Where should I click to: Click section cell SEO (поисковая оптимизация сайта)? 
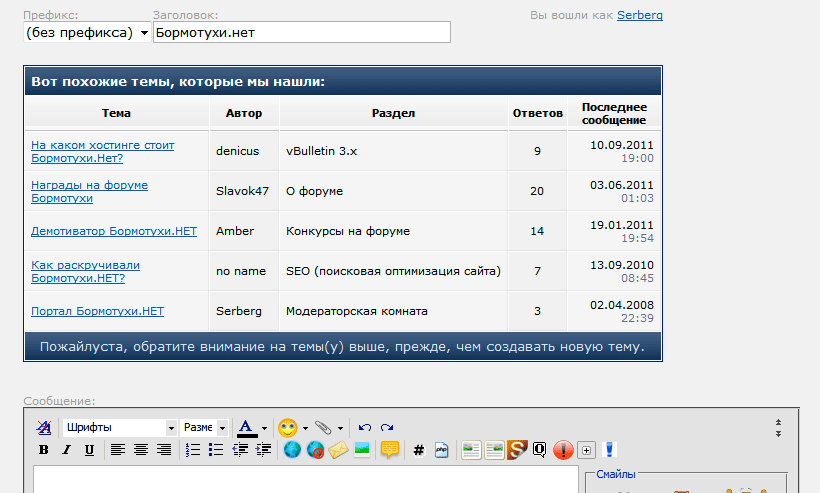393,271
